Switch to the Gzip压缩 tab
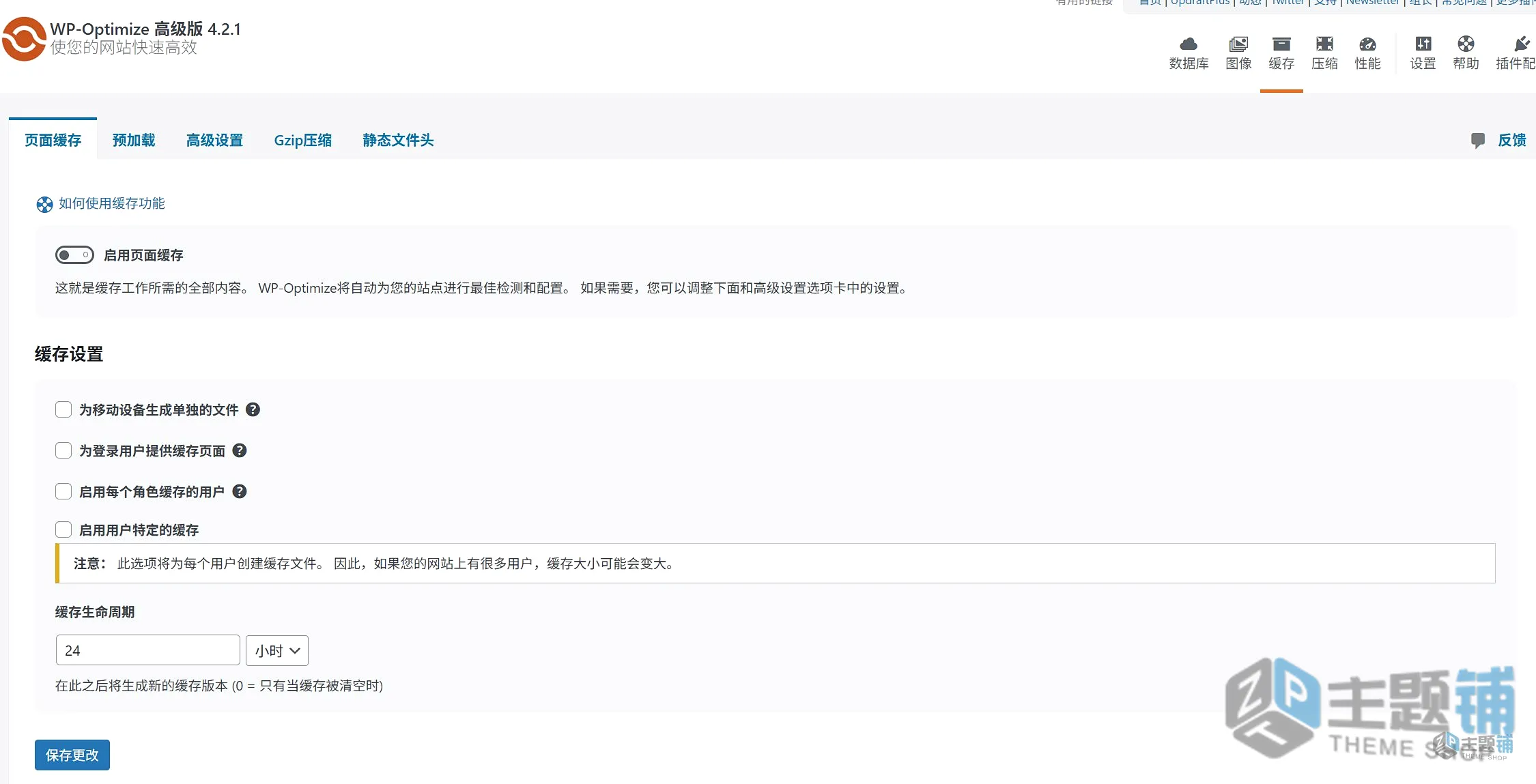The width and height of the screenshot is (1536, 784). point(303,140)
